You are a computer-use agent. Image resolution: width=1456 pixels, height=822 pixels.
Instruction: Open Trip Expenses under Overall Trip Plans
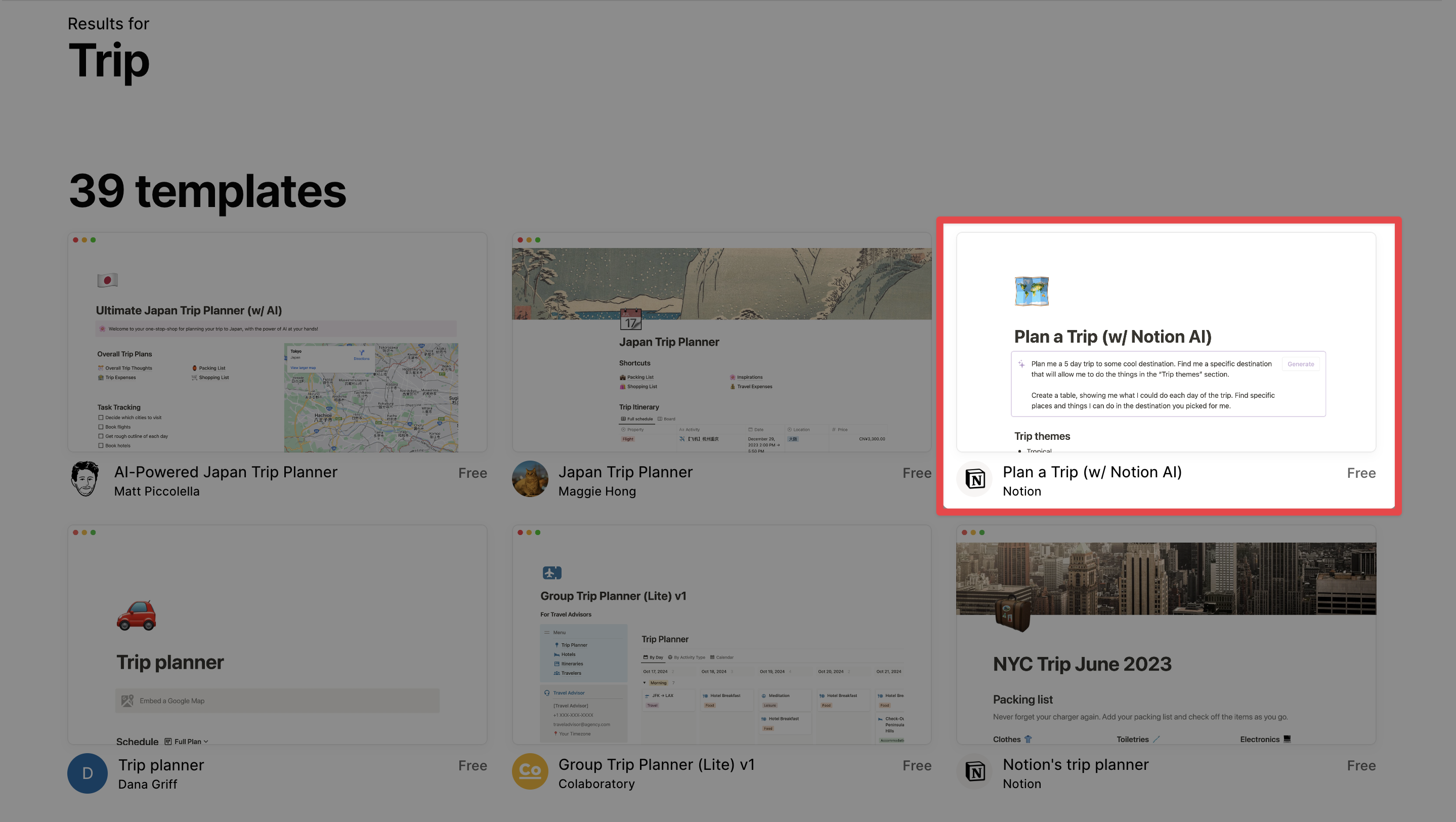pos(117,378)
